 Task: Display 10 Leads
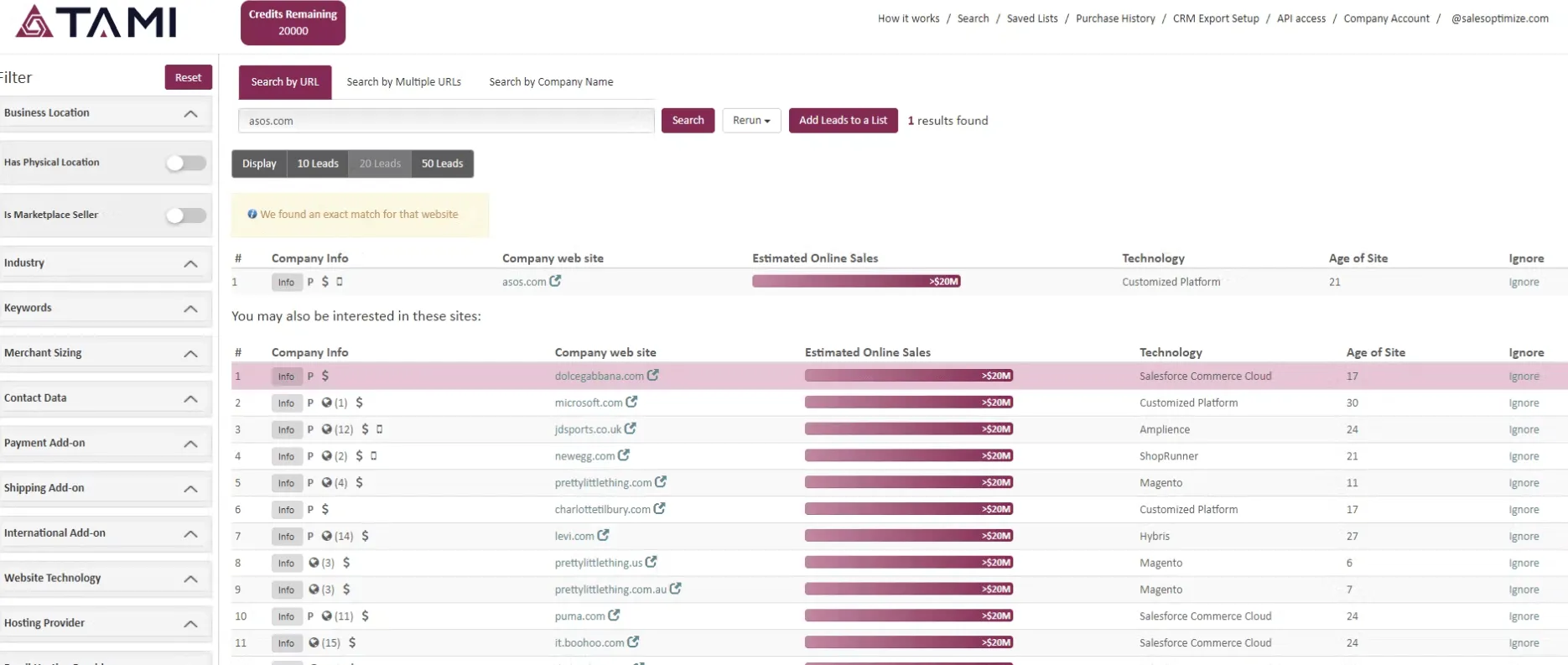(x=318, y=164)
